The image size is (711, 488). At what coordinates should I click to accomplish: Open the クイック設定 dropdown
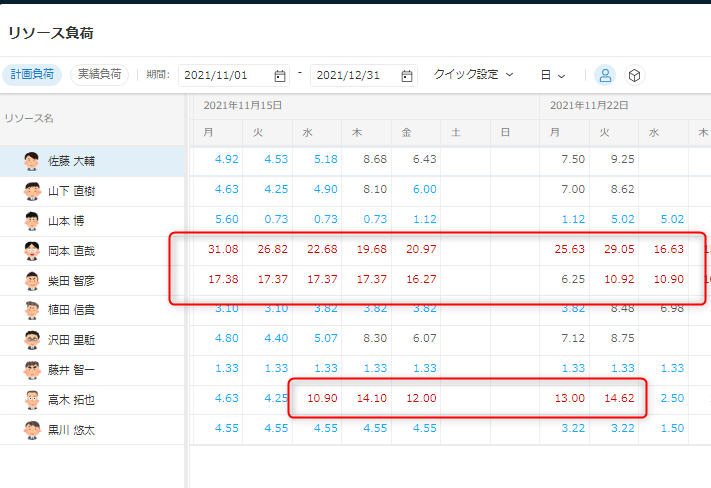pos(473,75)
